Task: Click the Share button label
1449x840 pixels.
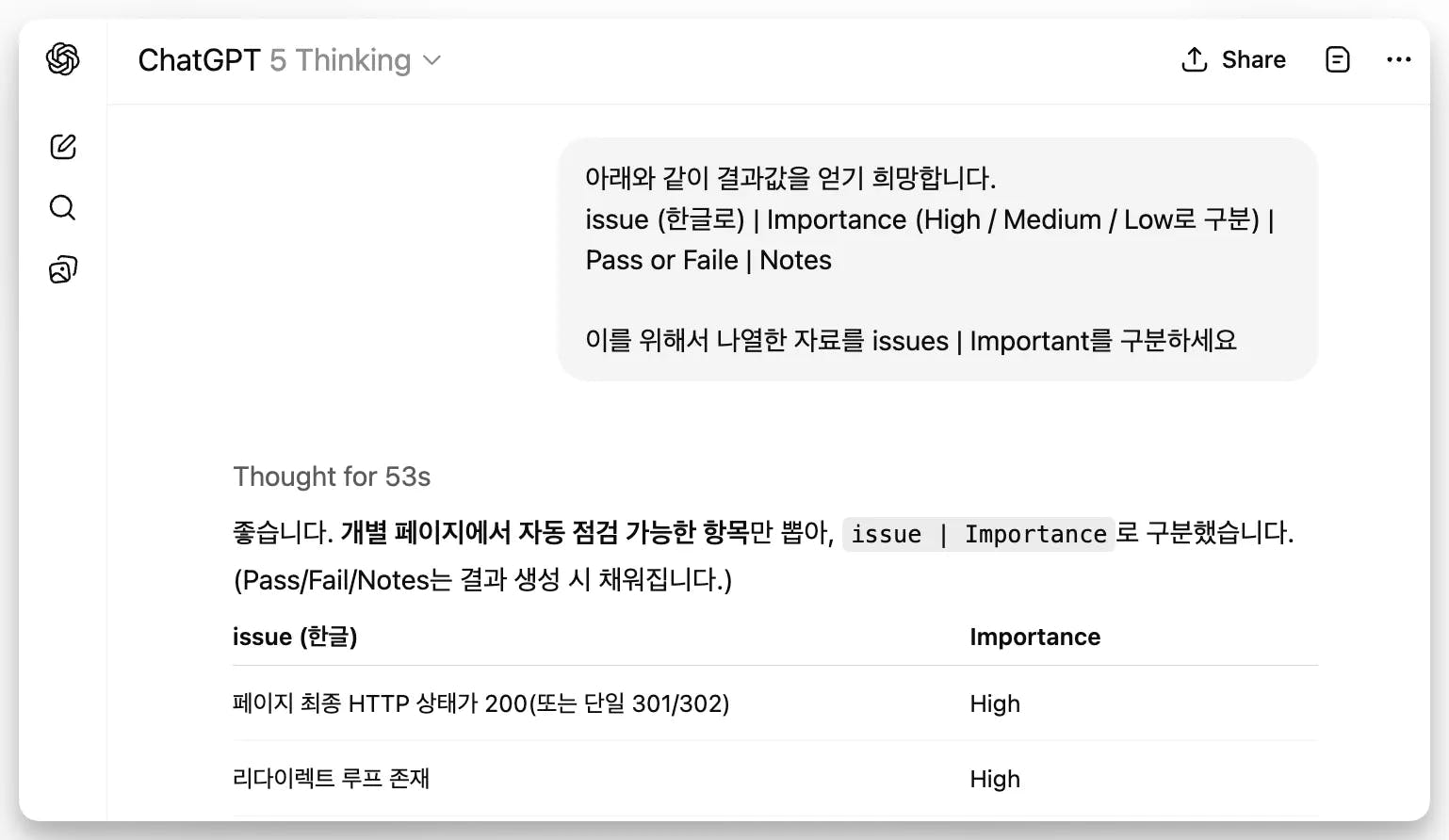Action: tap(1253, 59)
